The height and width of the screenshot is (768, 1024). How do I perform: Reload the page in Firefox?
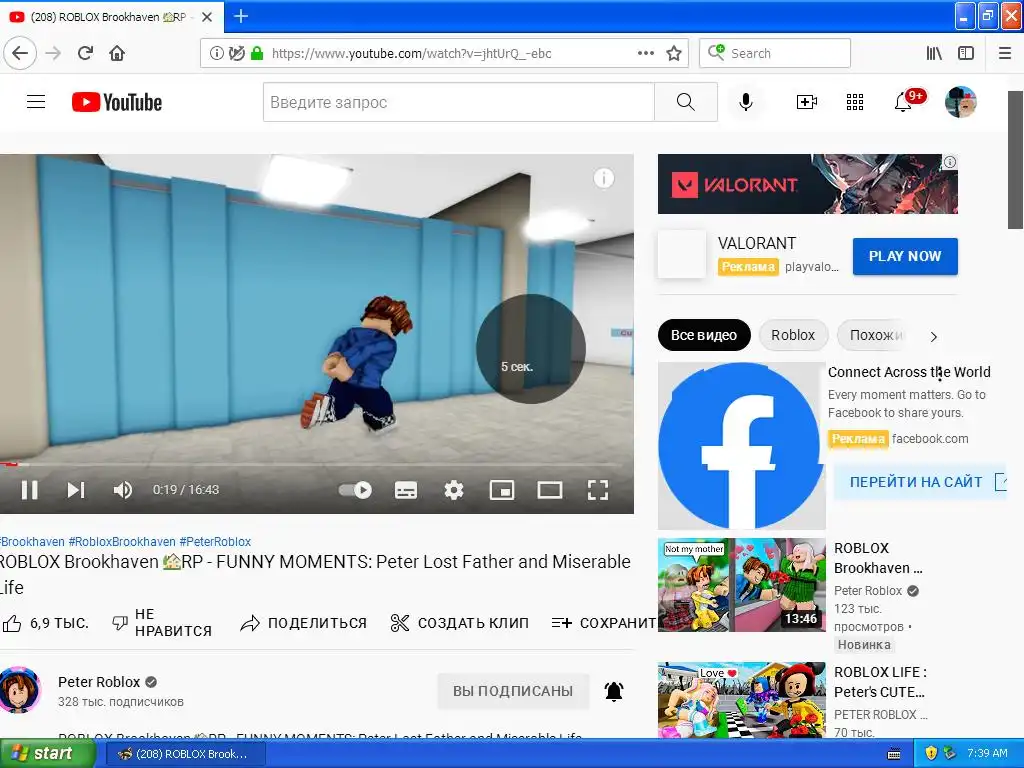click(x=85, y=53)
